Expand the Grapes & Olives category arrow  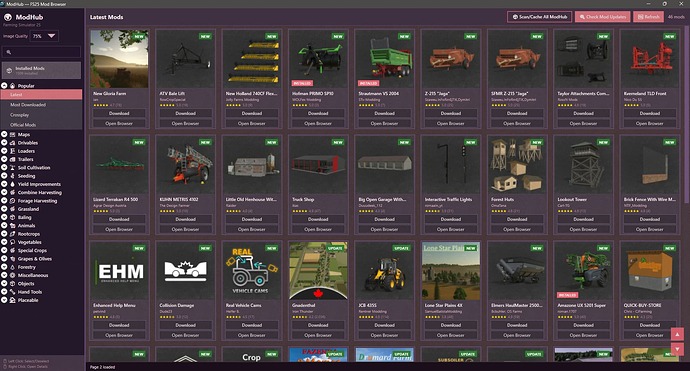(x=4, y=259)
